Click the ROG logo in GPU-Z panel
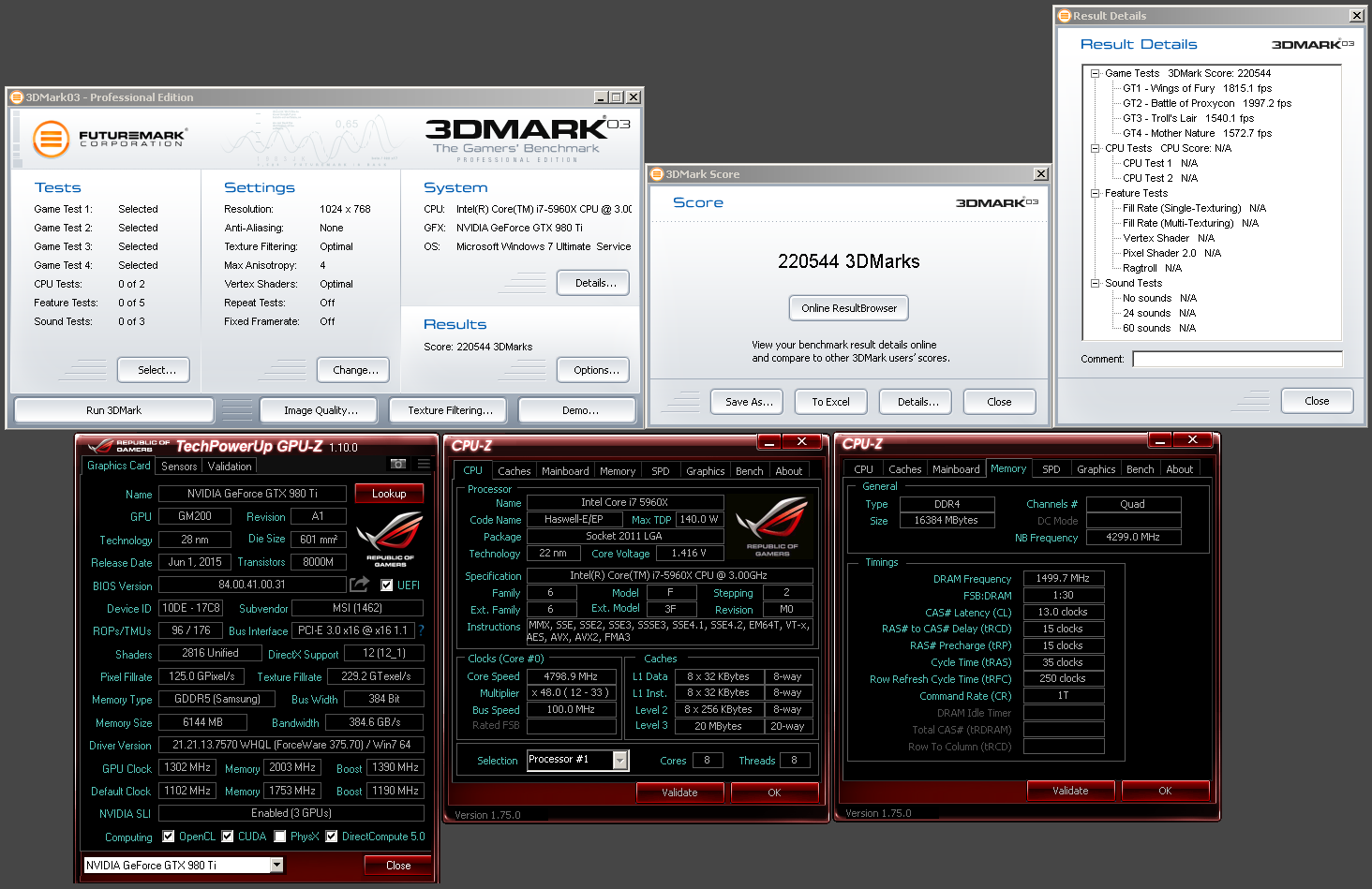The width and height of the screenshot is (1372, 889). click(390, 539)
